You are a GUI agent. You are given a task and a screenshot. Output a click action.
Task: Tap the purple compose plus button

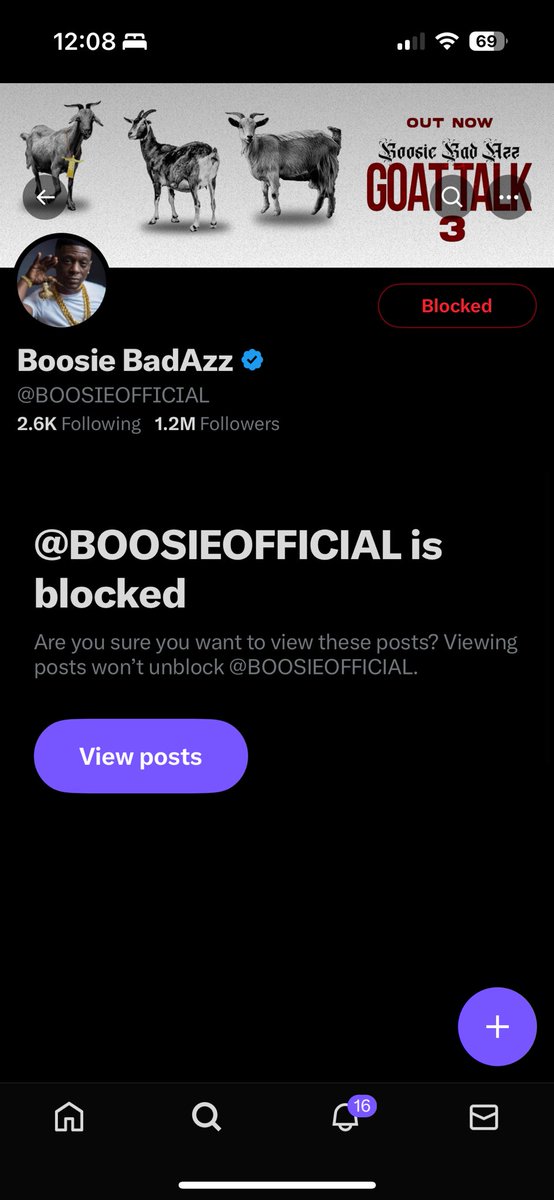497,1027
